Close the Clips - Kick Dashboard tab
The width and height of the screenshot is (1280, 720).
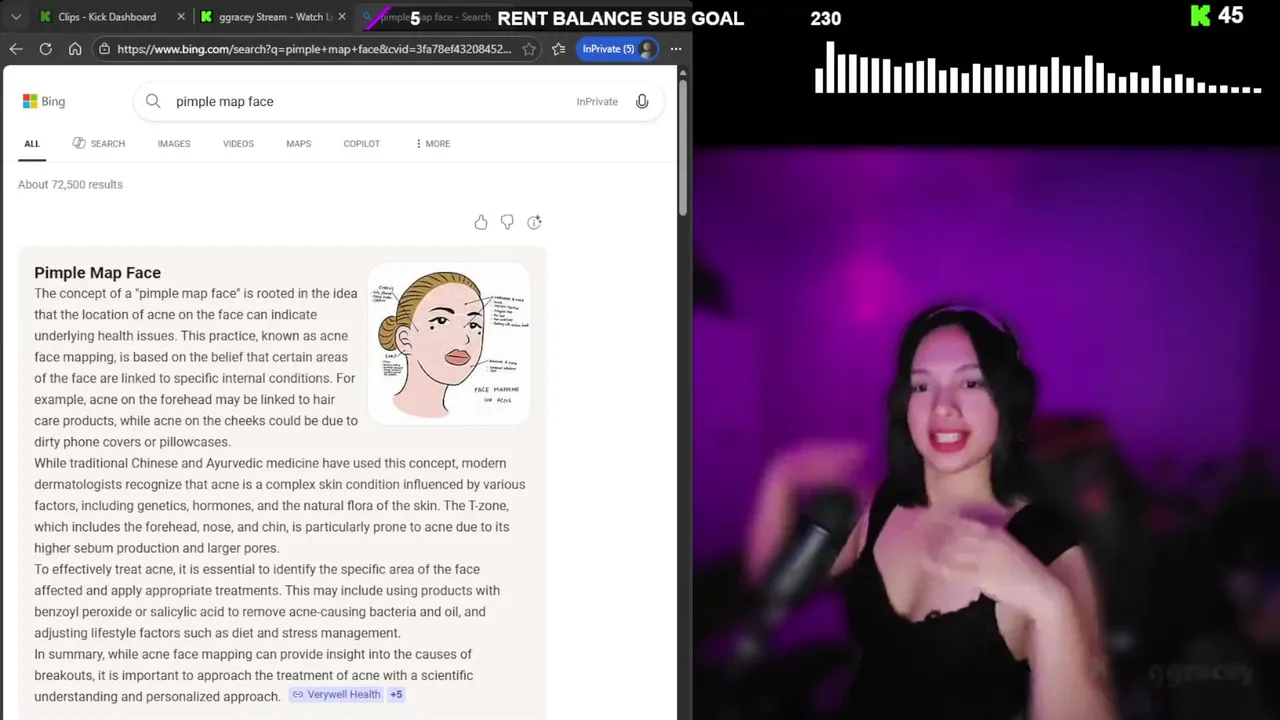click(x=180, y=17)
